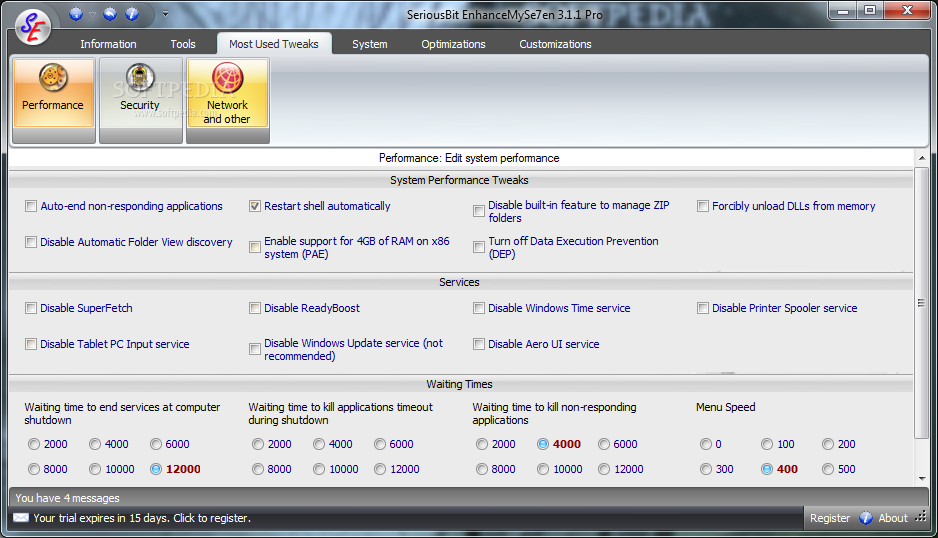Click the envelope icon in status bar

20,518
